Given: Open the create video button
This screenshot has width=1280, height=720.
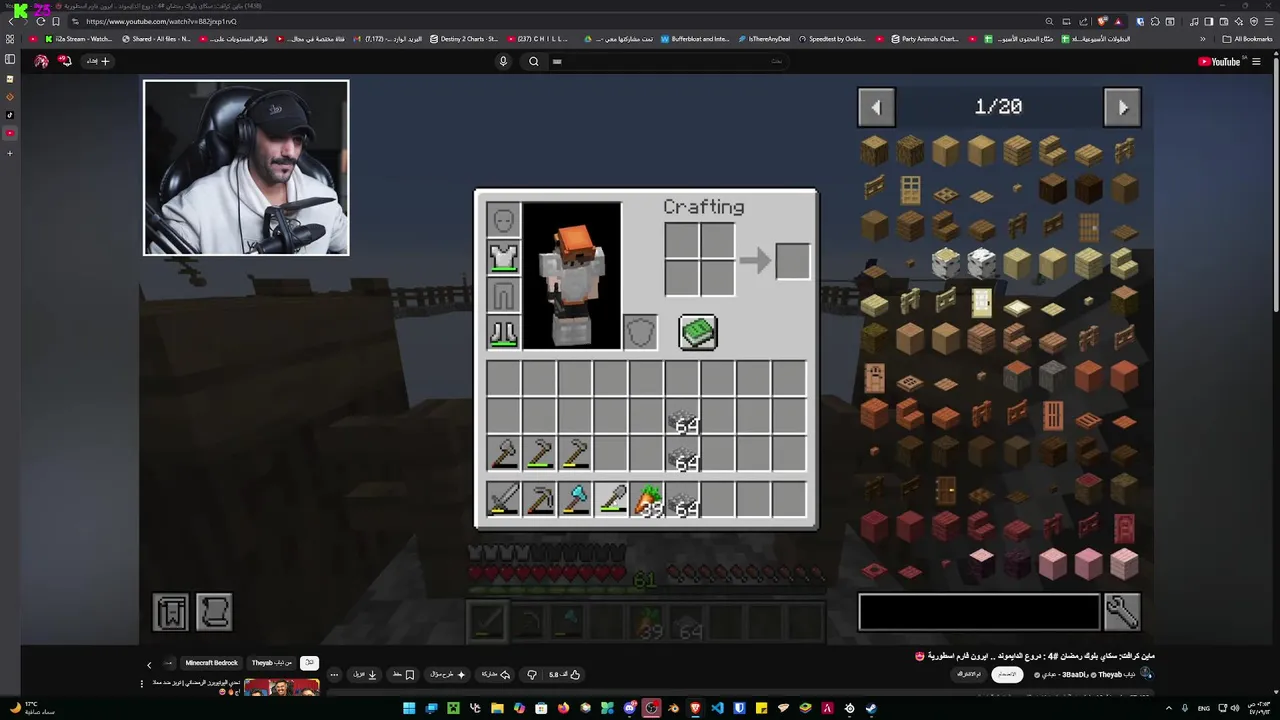Looking at the screenshot, I should click(x=98, y=61).
